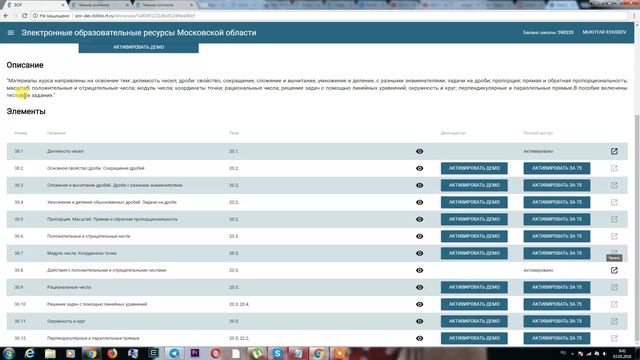Activate full access for 75 on row 30.12
The width and height of the screenshot is (640, 360).
click(557, 338)
